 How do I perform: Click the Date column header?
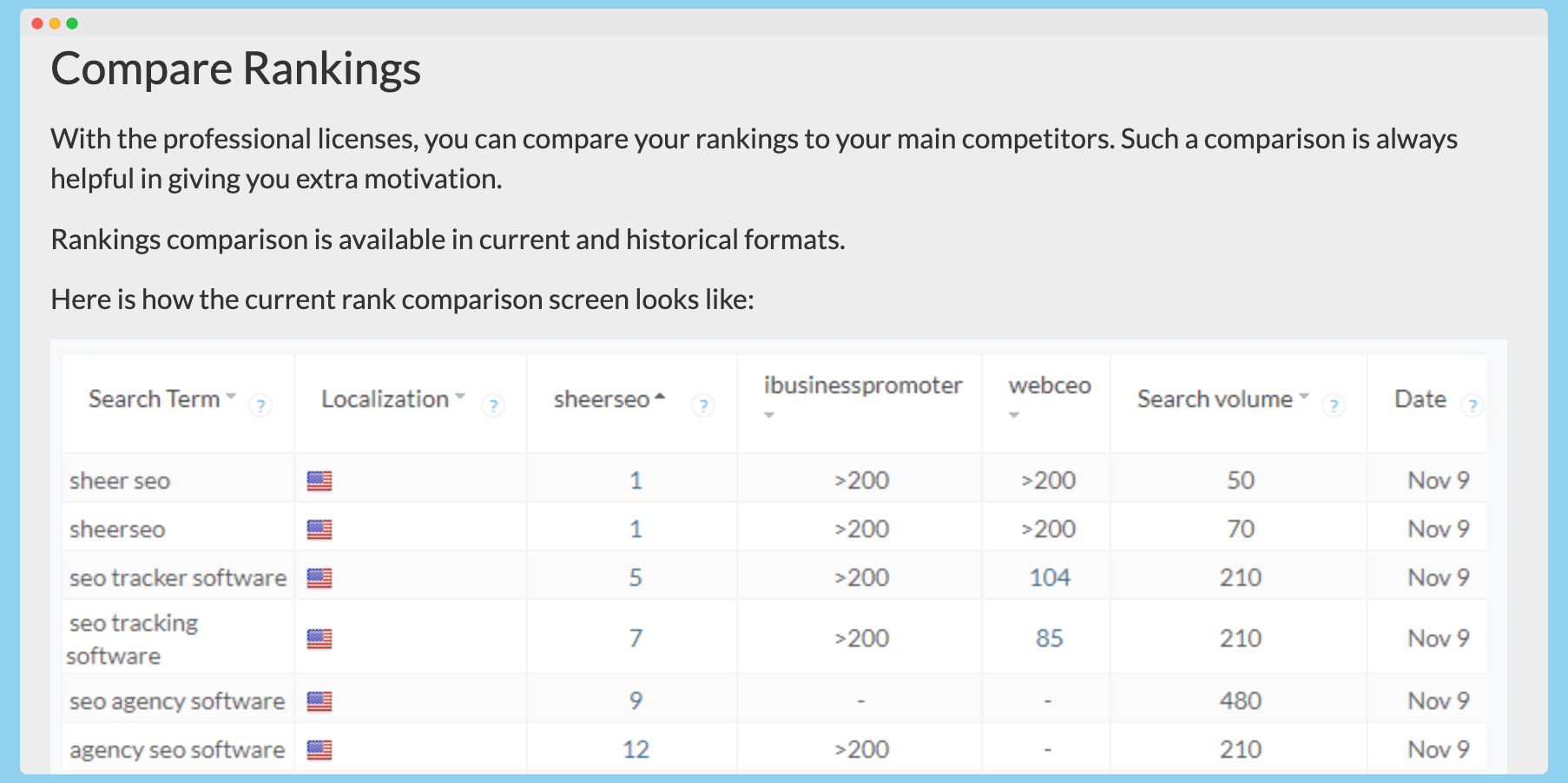coord(1420,399)
